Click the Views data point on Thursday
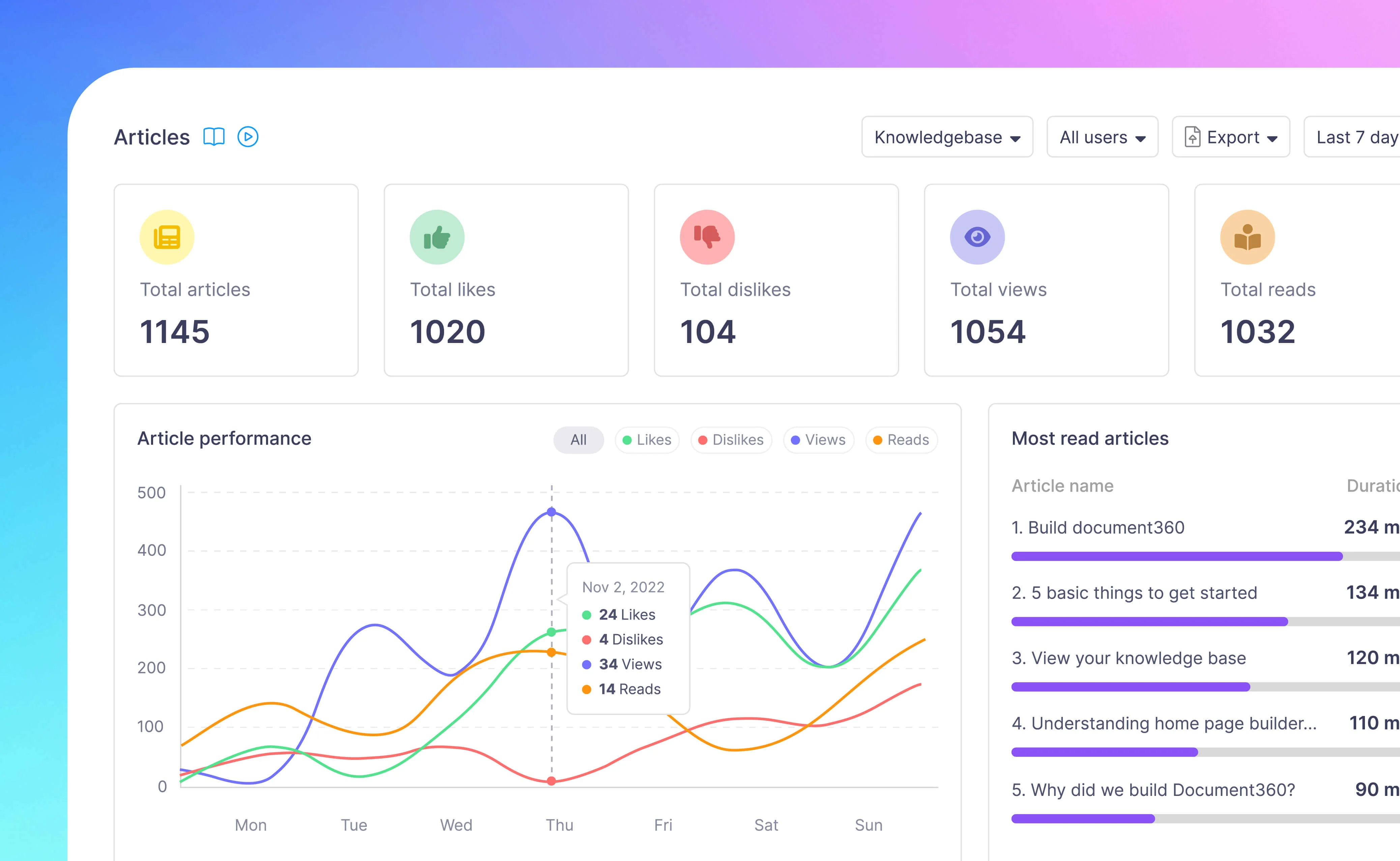Viewport: 1400px width, 861px height. 551,512
